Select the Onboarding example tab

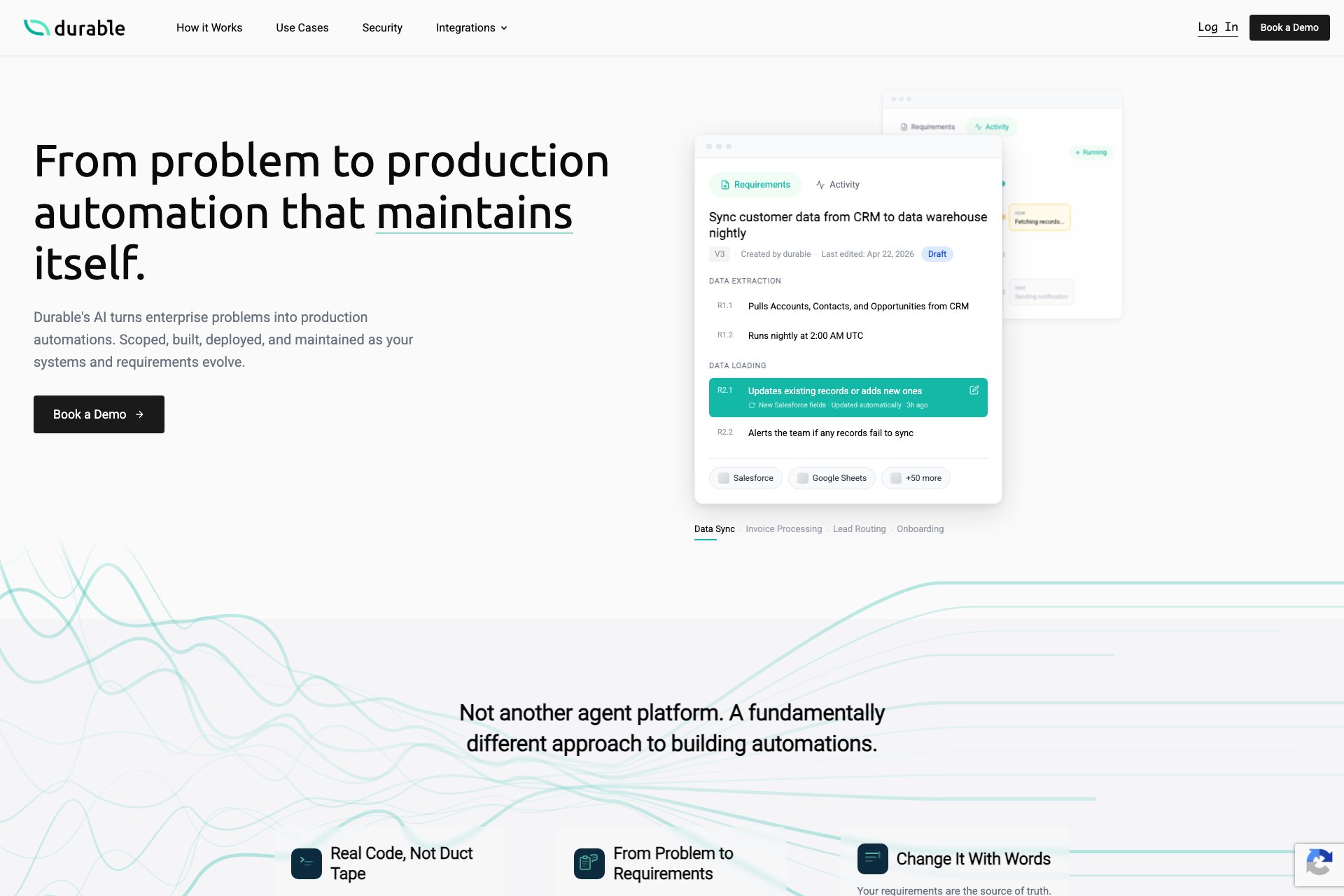920,529
